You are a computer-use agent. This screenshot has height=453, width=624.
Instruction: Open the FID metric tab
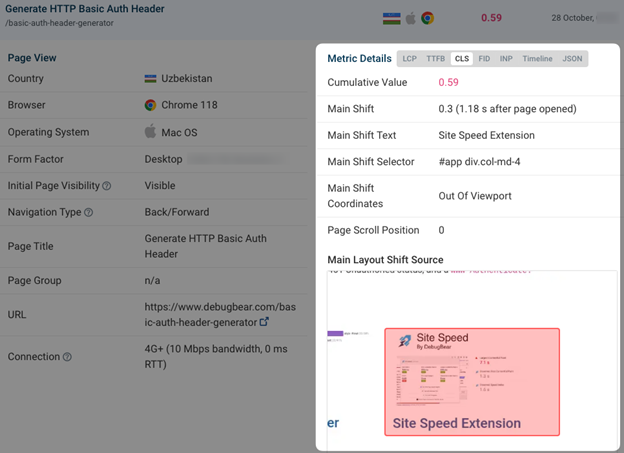(484, 59)
